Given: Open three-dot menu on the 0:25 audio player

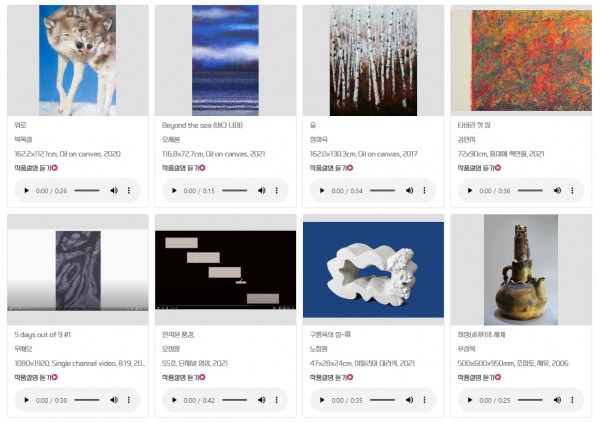Looking at the screenshot, I should tap(572, 400).
